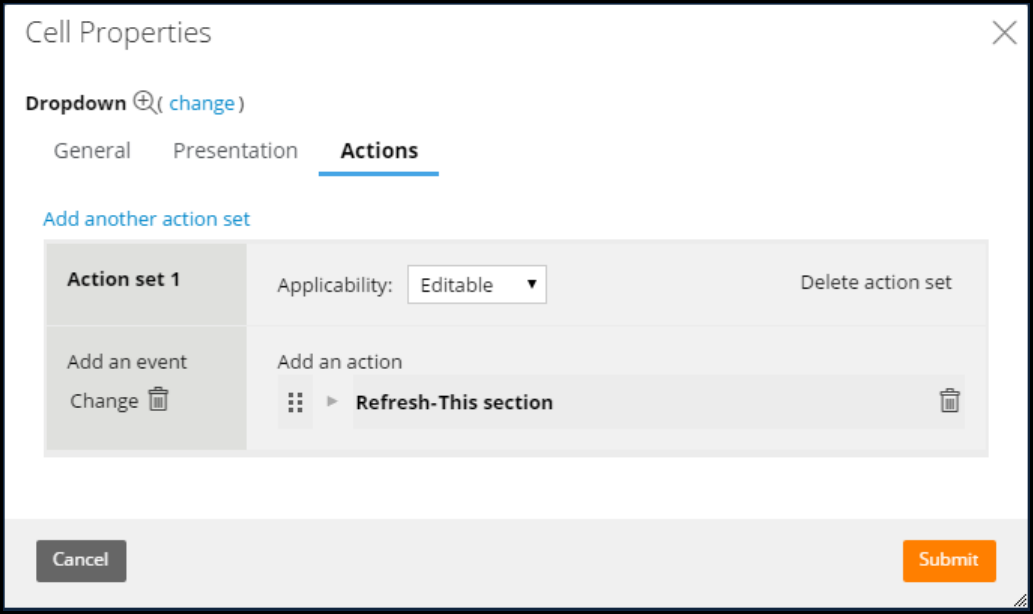Click Add an action
Viewport: 1033px width, 614px height.
[x=339, y=362]
